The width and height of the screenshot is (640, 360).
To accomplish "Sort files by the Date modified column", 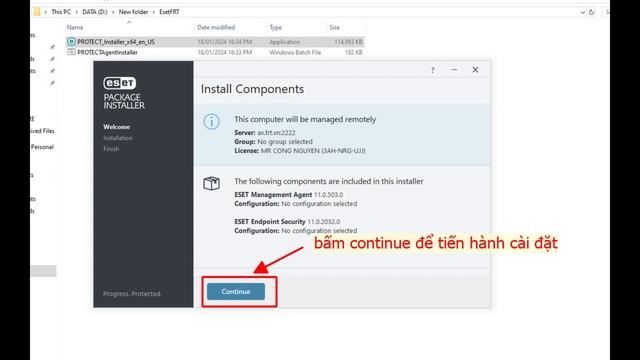I will tap(216, 27).
